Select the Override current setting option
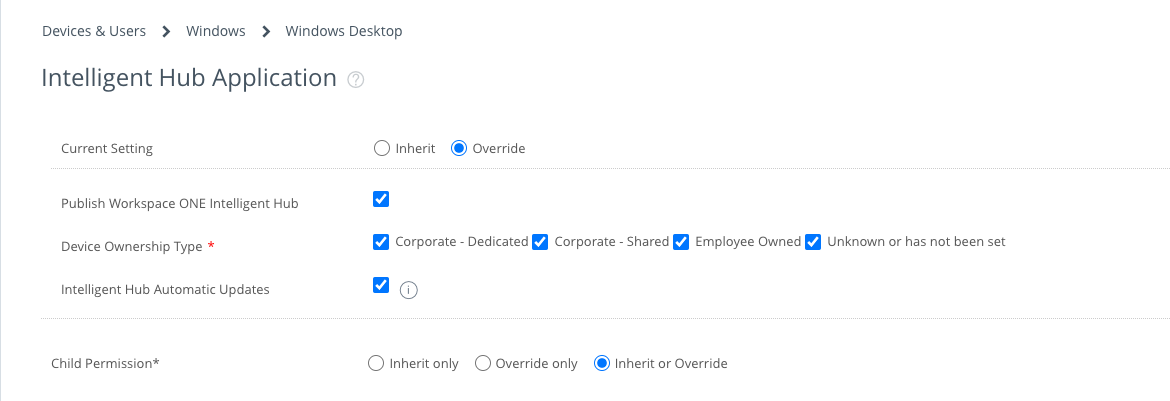This screenshot has height=401, width=1170. [x=459, y=148]
